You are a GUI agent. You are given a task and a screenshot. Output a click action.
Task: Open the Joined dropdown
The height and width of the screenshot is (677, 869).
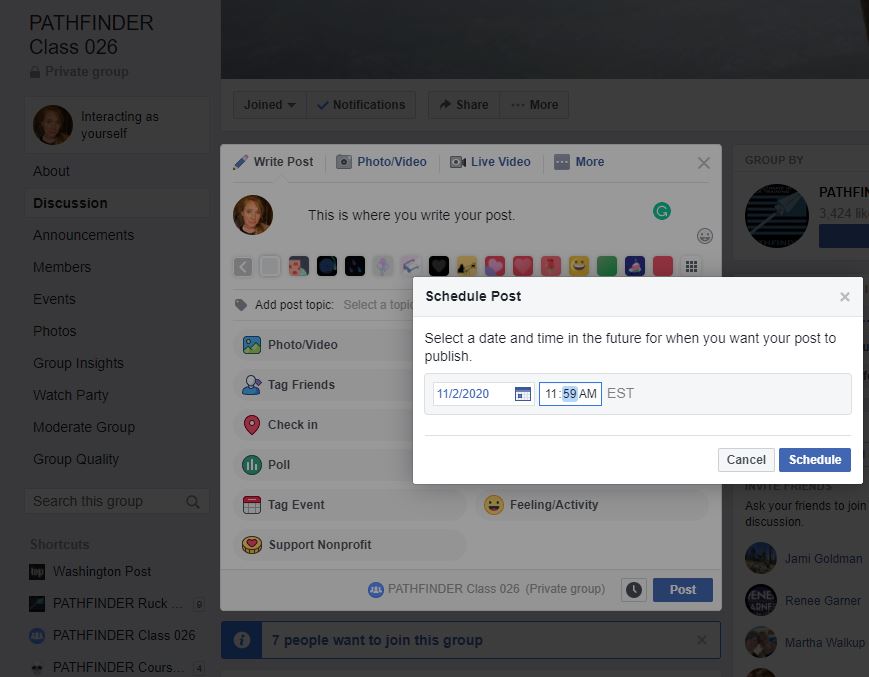pos(269,105)
